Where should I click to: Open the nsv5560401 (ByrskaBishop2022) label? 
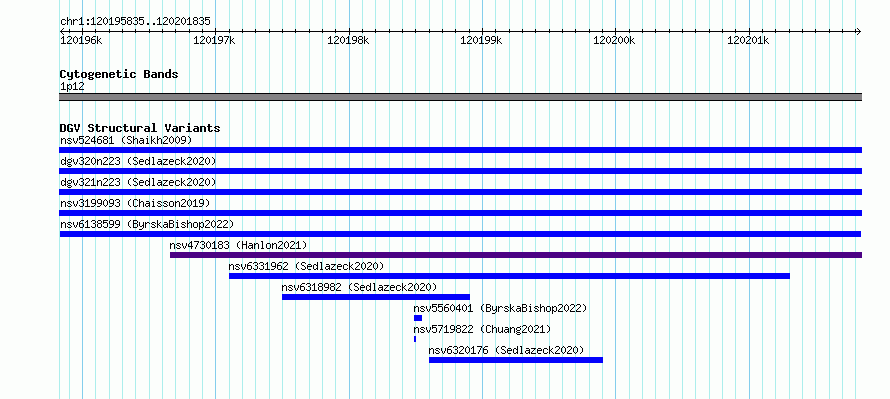[500, 308]
